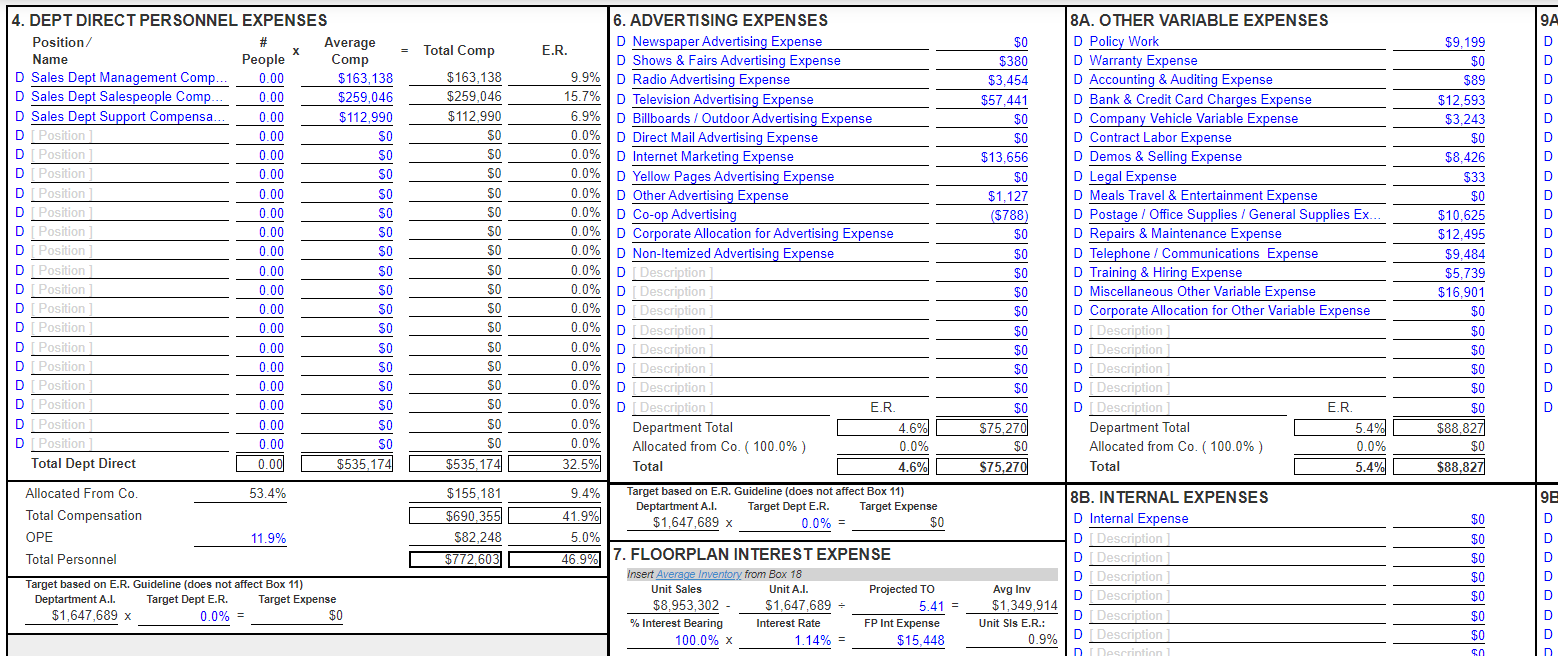Edit the $9,199 Policy Work amount
The image size is (1558, 656).
click(1440, 42)
